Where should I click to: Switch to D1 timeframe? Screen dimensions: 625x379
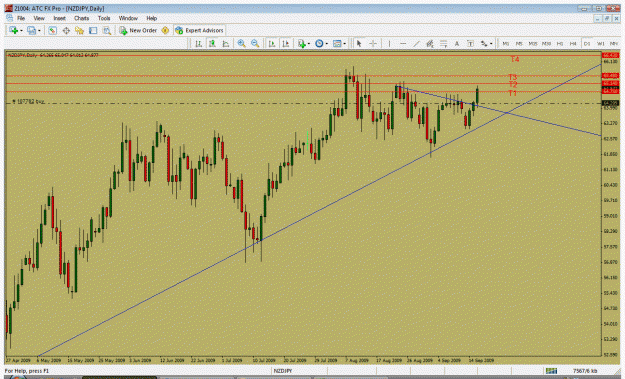587,43
